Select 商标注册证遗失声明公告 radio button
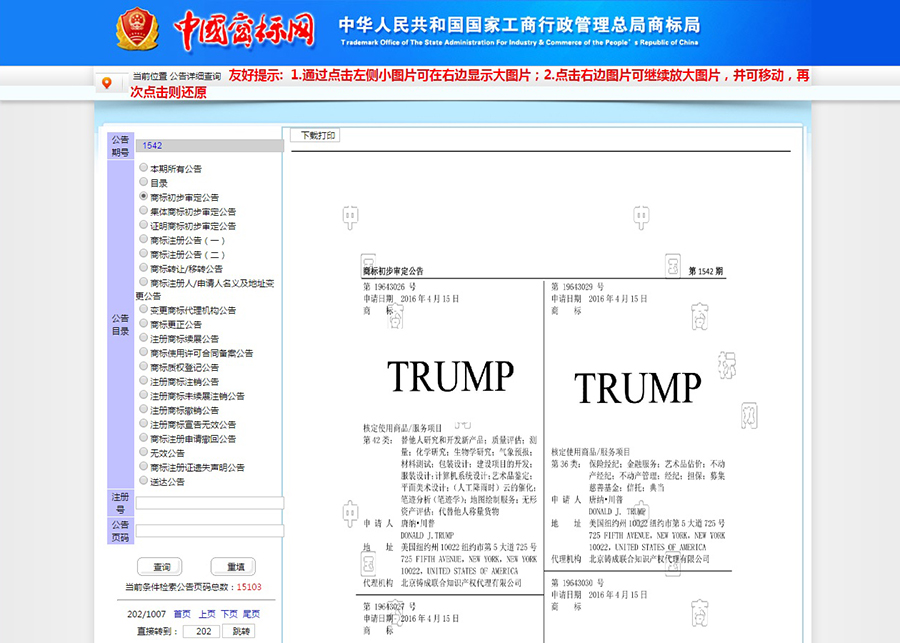 click(143, 466)
